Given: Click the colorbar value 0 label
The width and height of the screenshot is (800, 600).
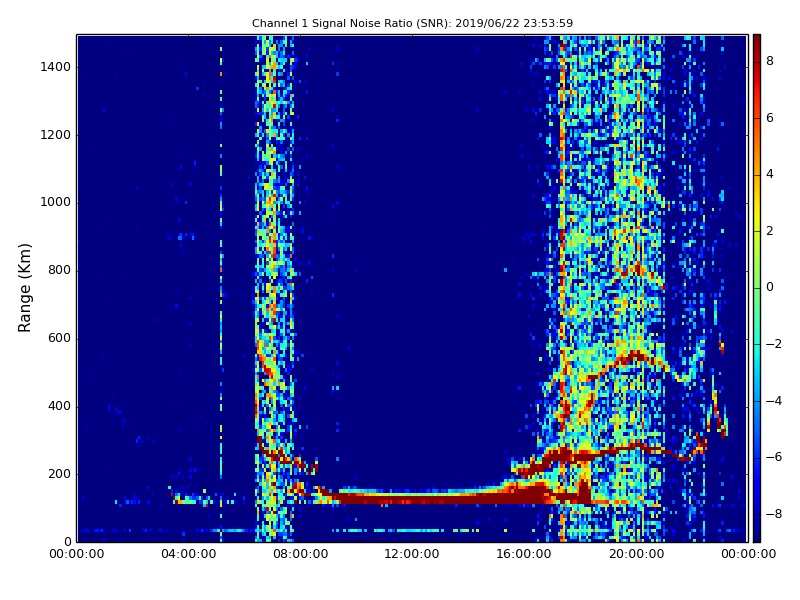Looking at the screenshot, I should click(x=770, y=287).
